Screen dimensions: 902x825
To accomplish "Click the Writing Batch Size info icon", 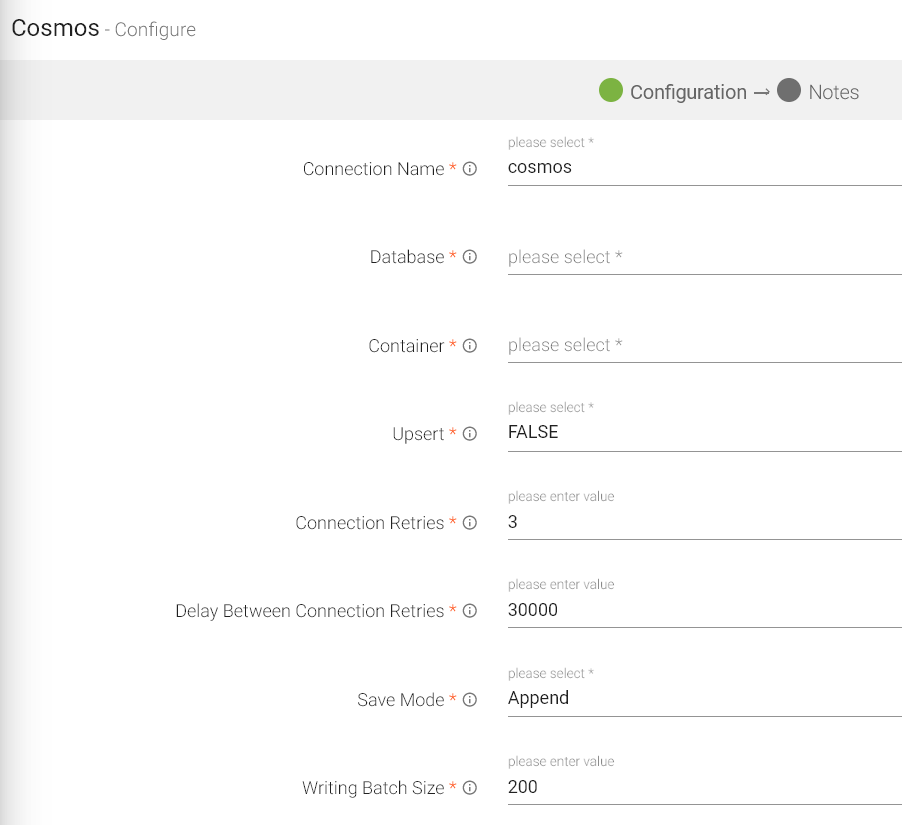I will 470,788.
